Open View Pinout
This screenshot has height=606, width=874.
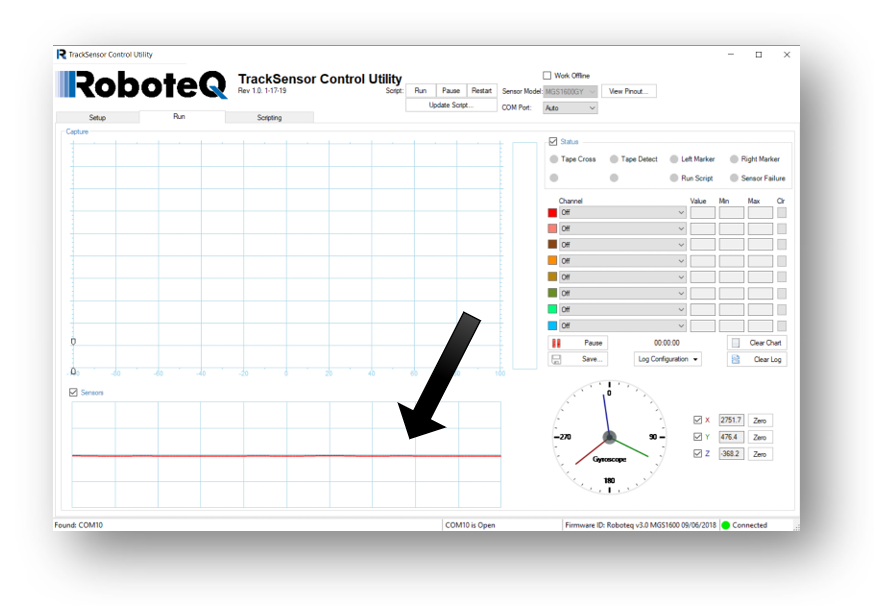point(629,91)
